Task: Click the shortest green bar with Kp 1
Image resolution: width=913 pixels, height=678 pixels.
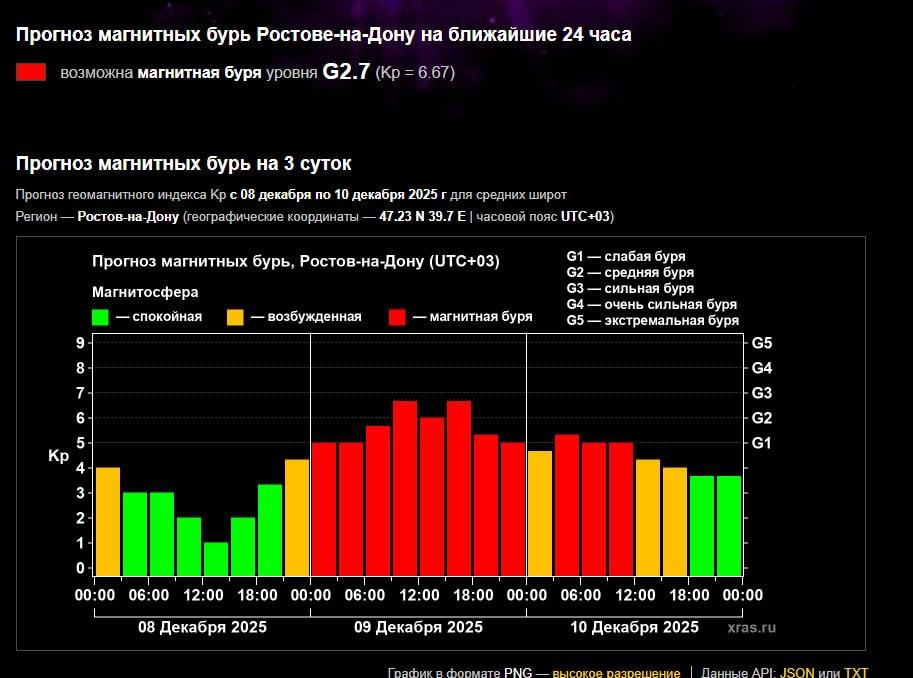Action: pos(216,559)
